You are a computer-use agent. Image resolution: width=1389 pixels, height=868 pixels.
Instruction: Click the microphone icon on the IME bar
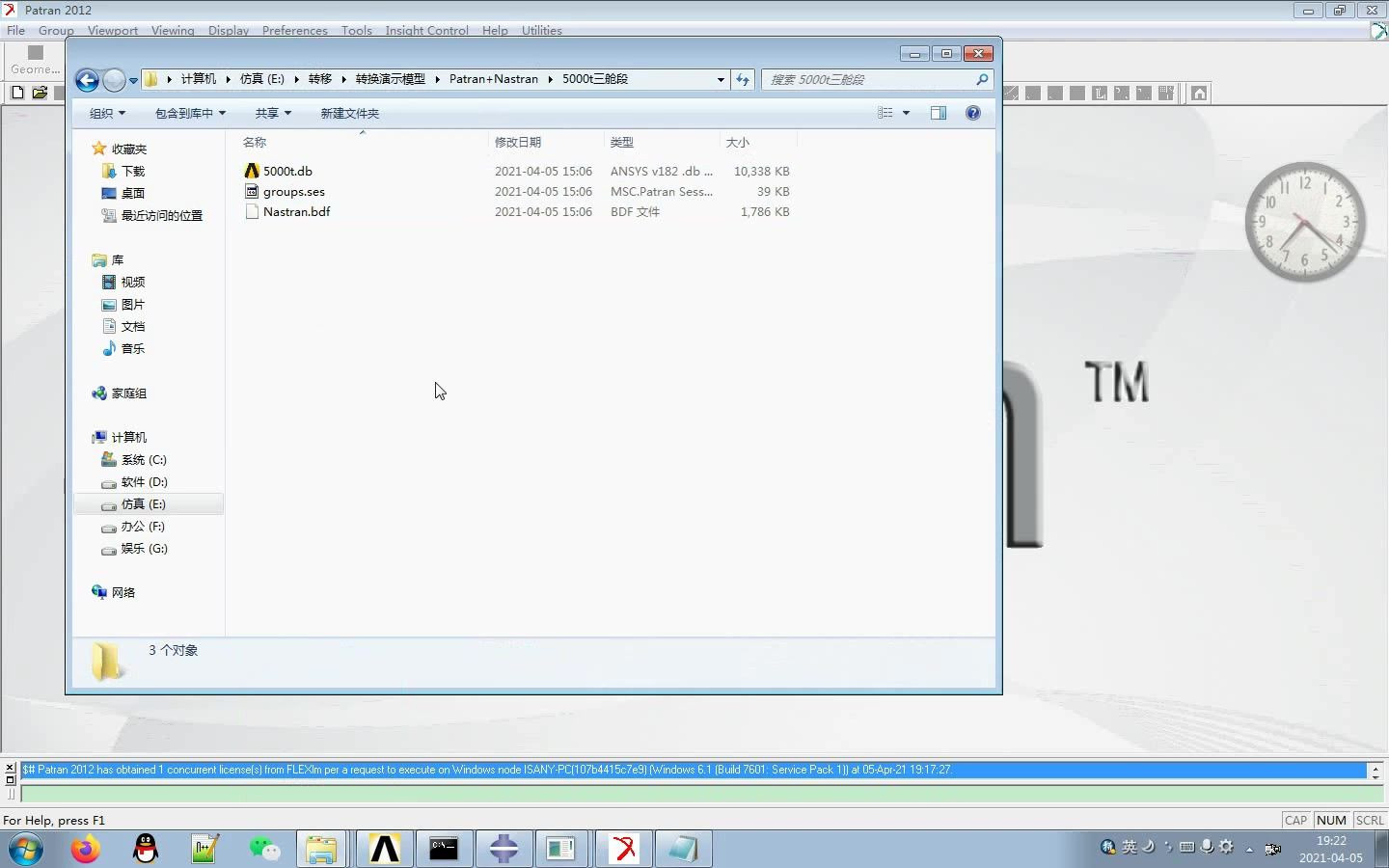tap(1207, 847)
